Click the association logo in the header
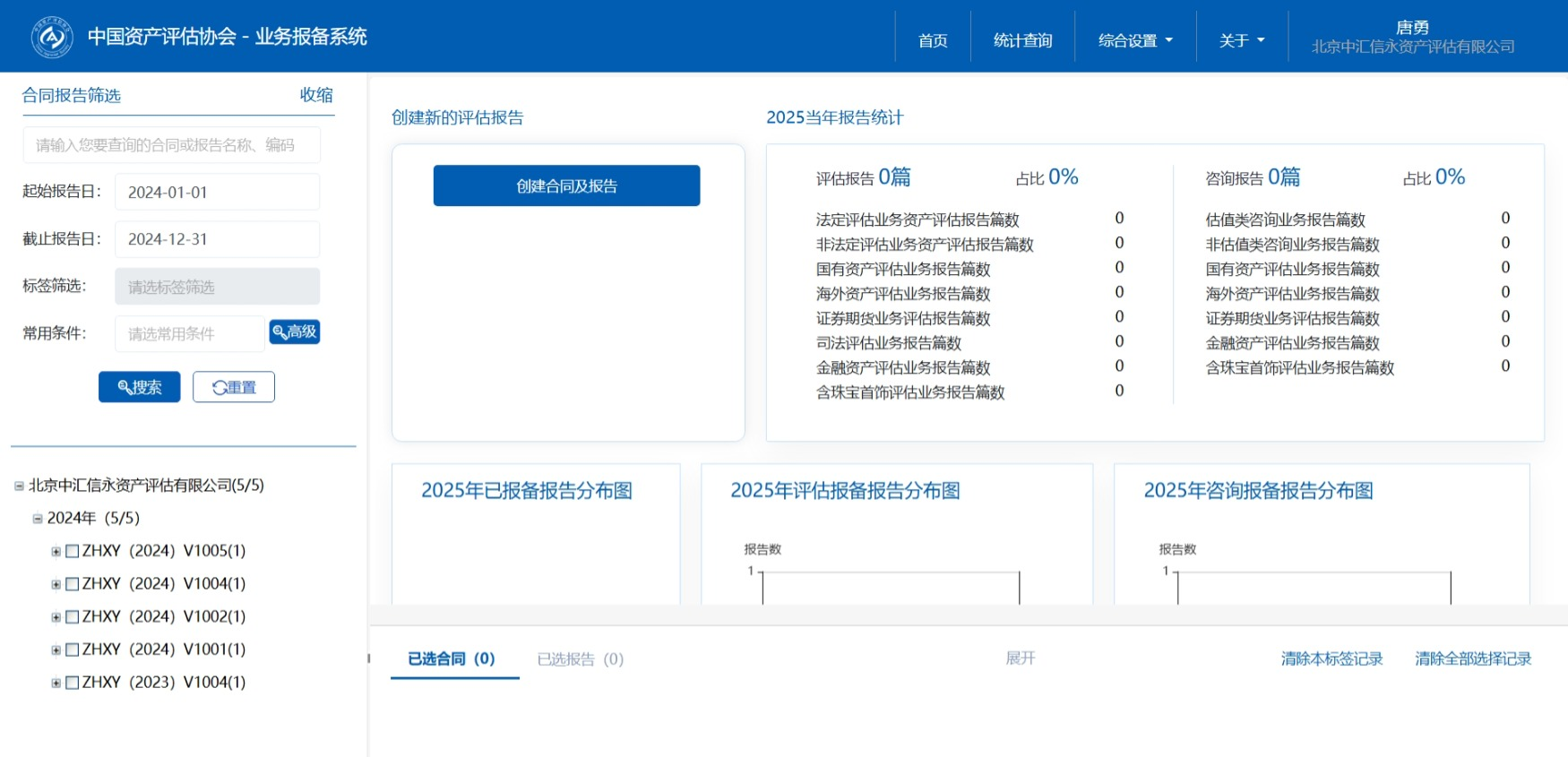 [52, 37]
